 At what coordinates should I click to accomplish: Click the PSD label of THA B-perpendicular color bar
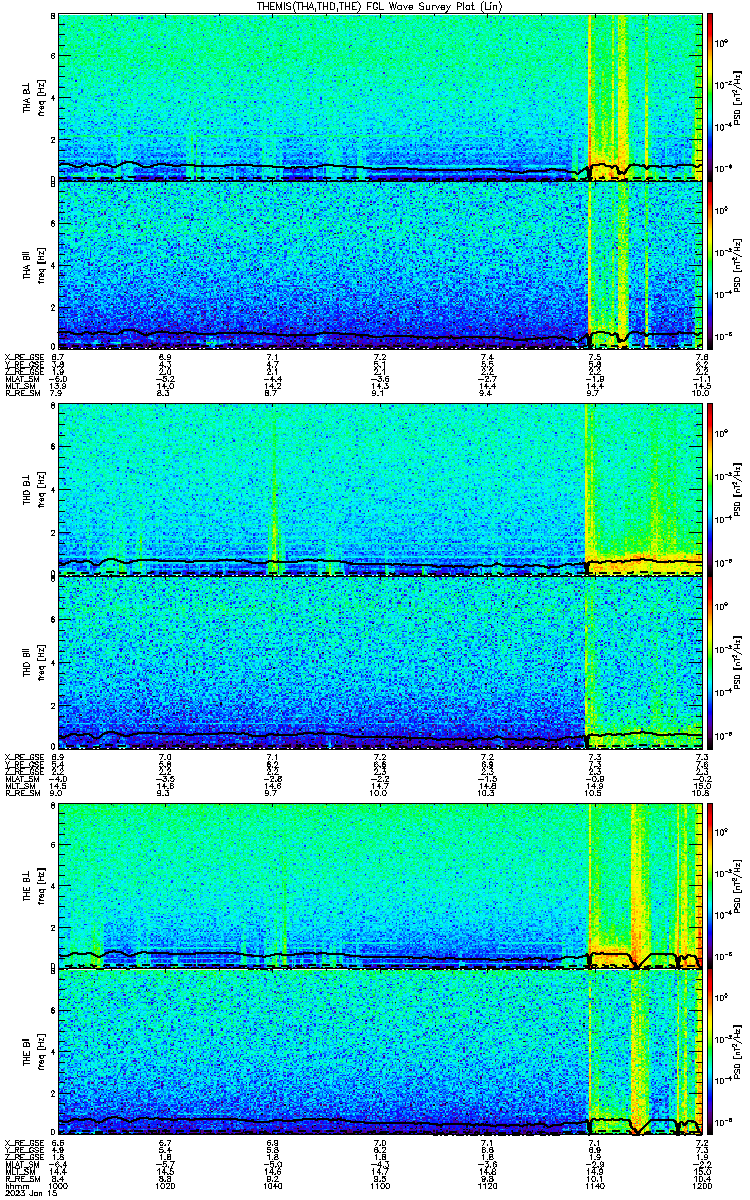tap(738, 96)
